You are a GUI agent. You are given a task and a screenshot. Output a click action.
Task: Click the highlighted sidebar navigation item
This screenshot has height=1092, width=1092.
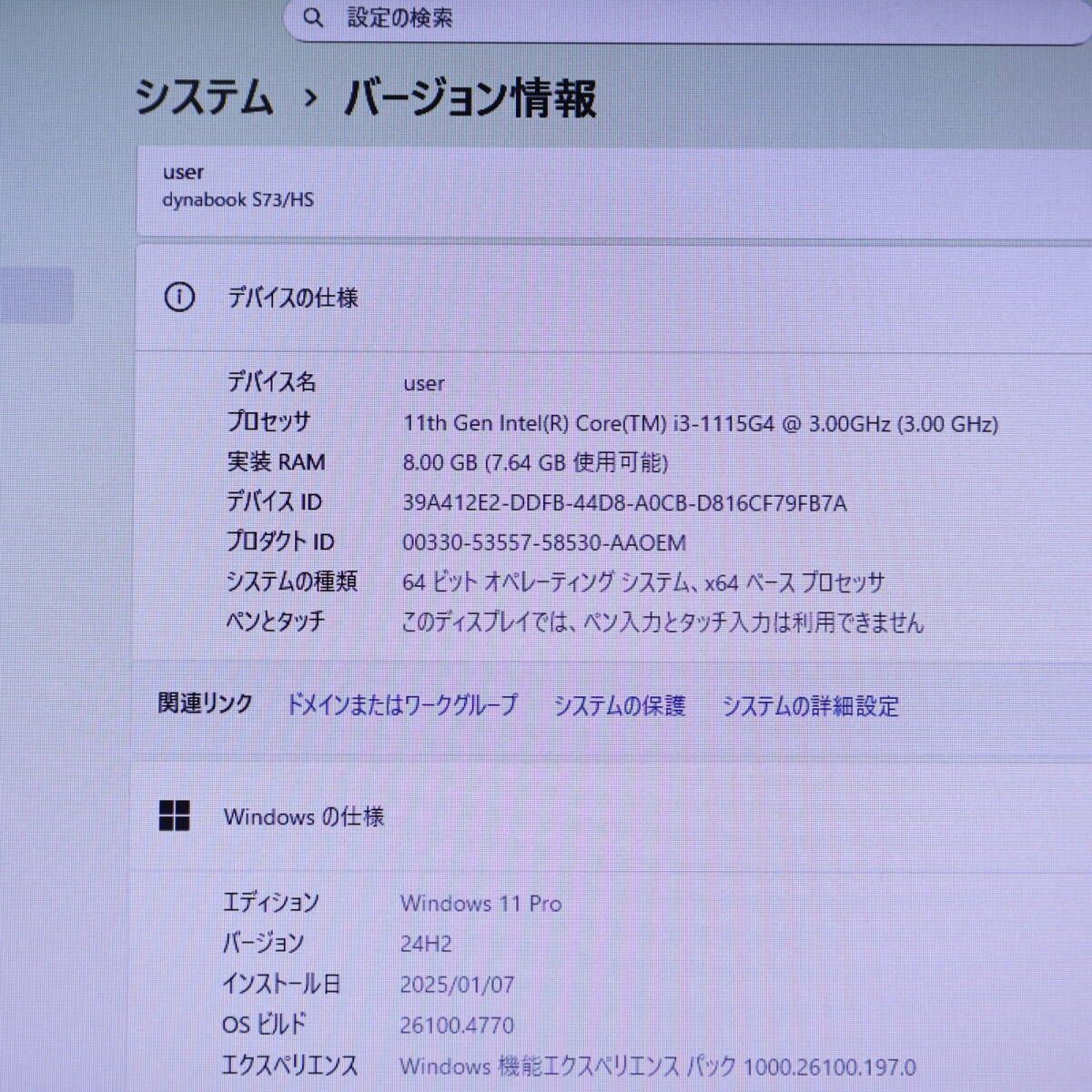(x=36, y=295)
